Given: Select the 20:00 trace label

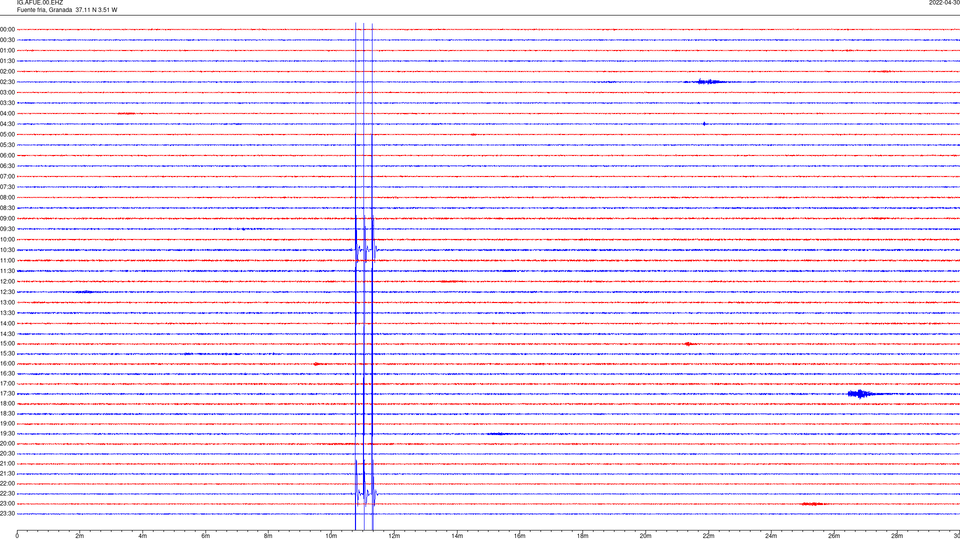Looking at the screenshot, I should tap(7, 444).
